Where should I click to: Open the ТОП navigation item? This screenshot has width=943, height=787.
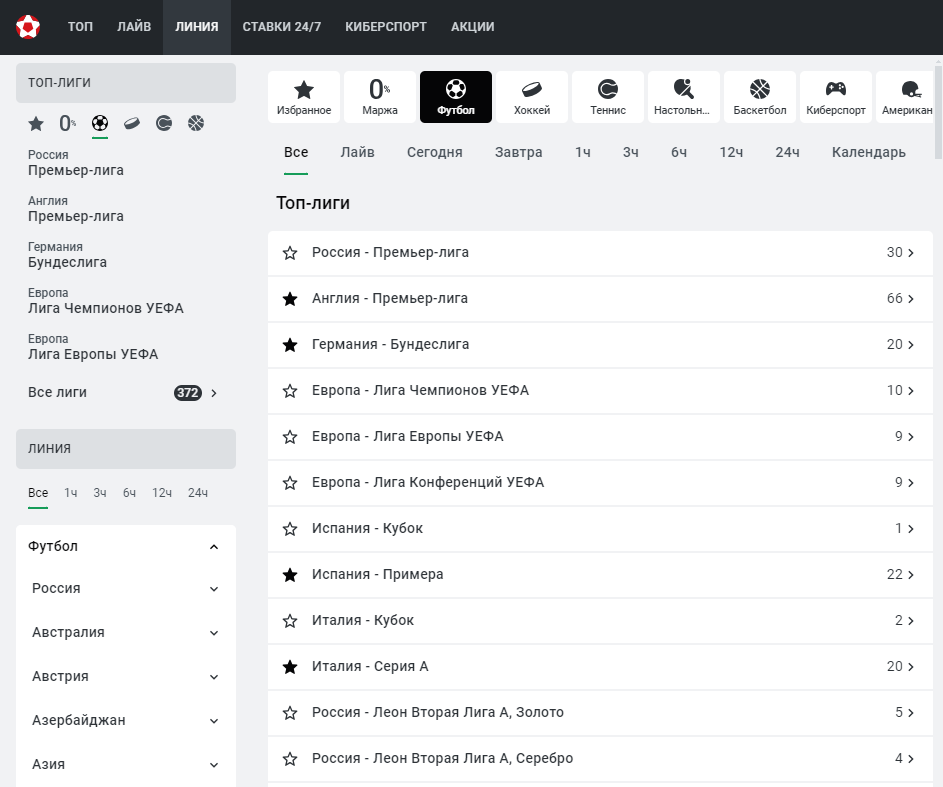(80, 27)
